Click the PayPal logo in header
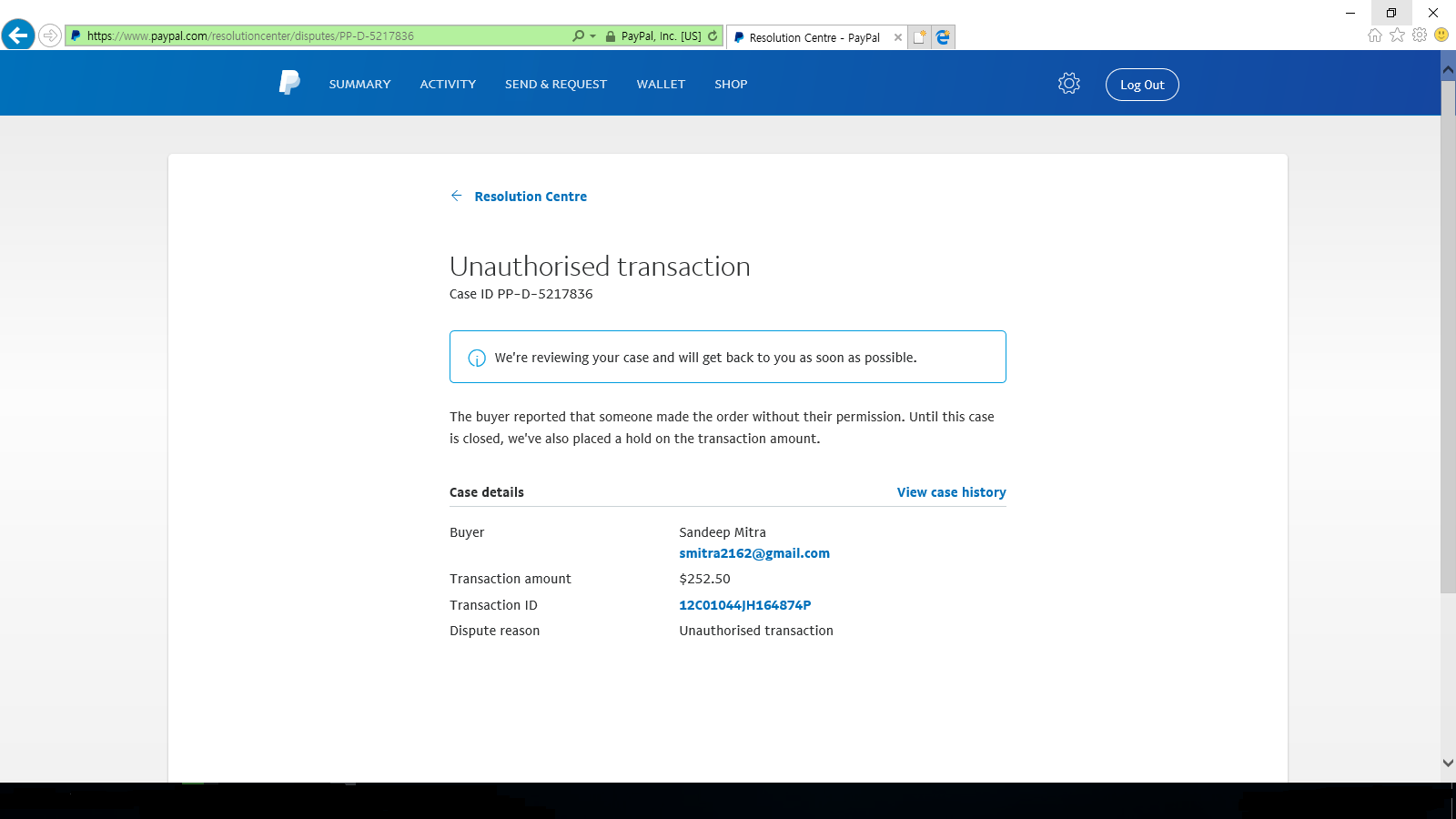 (x=289, y=83)
